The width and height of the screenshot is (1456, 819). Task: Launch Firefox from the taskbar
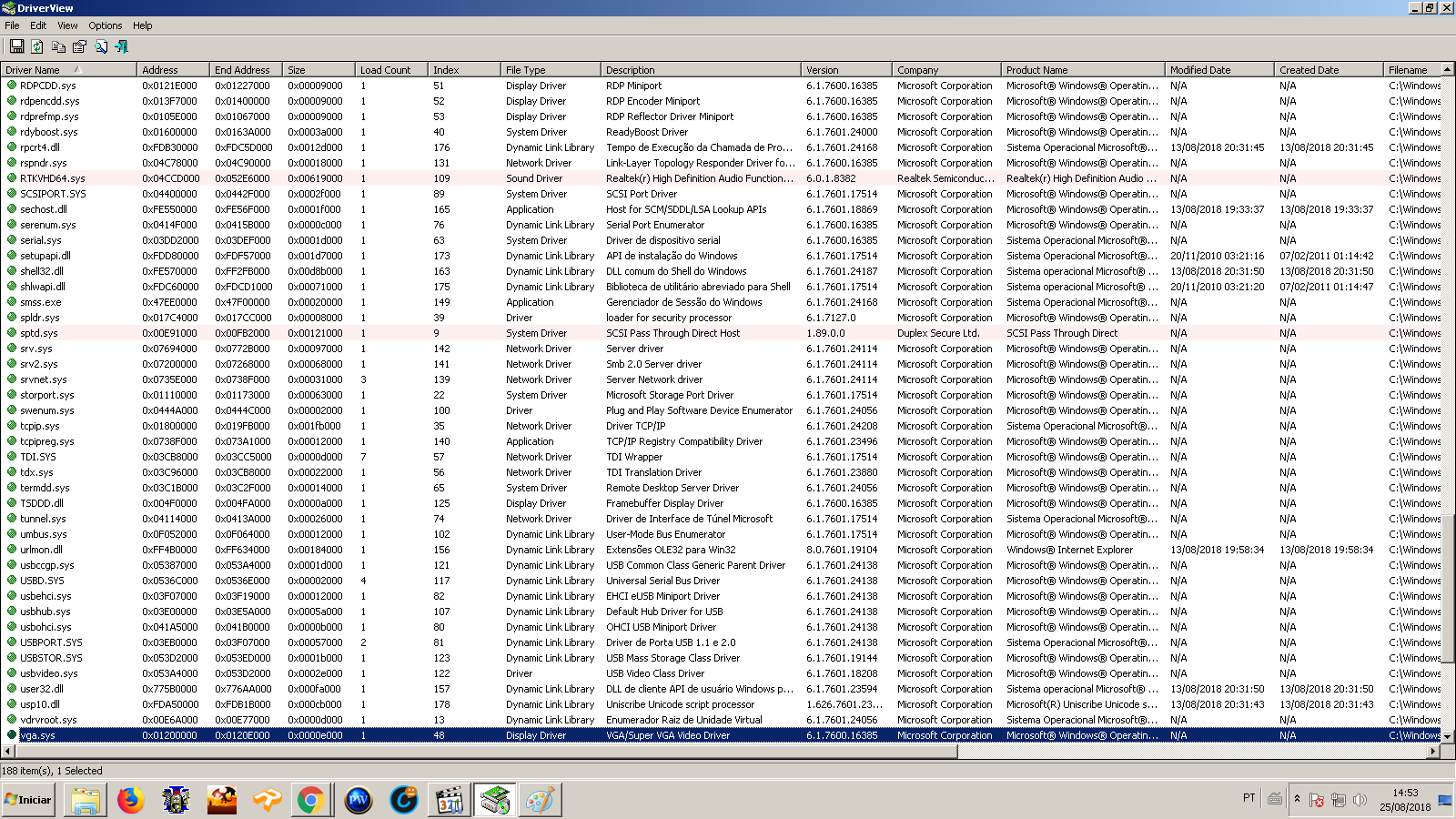coord(130,800)
